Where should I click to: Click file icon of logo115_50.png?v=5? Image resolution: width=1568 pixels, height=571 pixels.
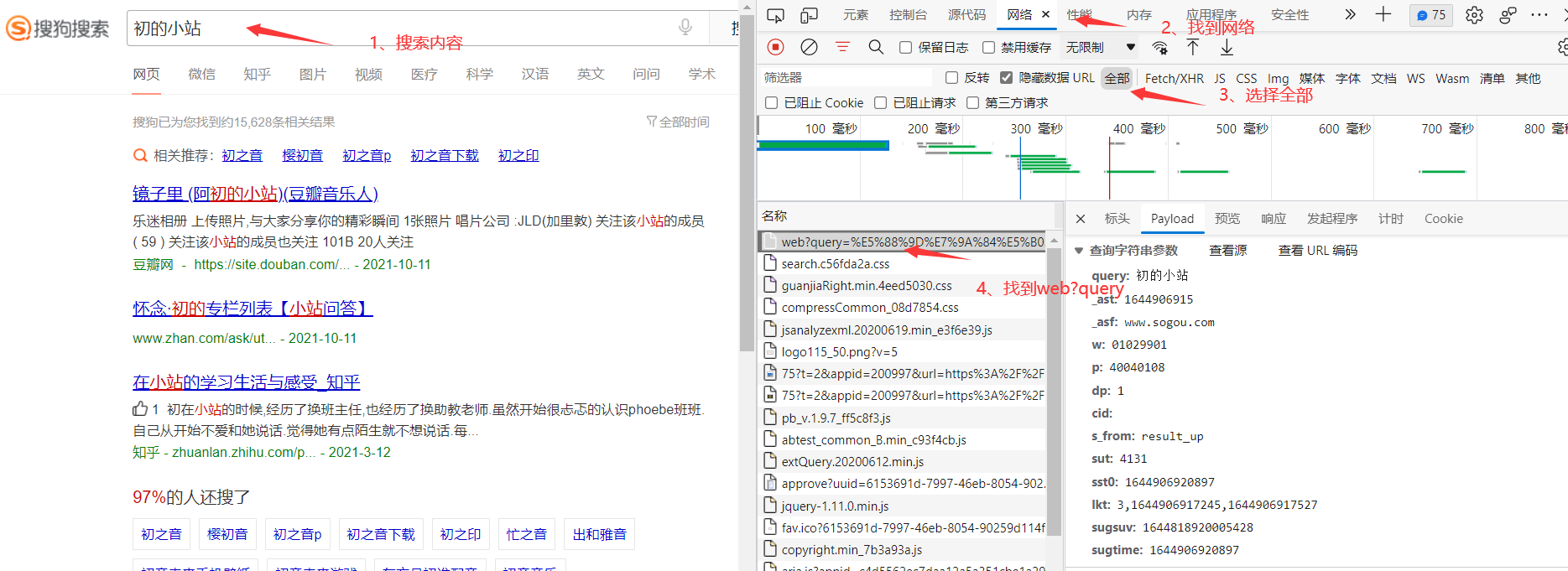pos(770,351)
